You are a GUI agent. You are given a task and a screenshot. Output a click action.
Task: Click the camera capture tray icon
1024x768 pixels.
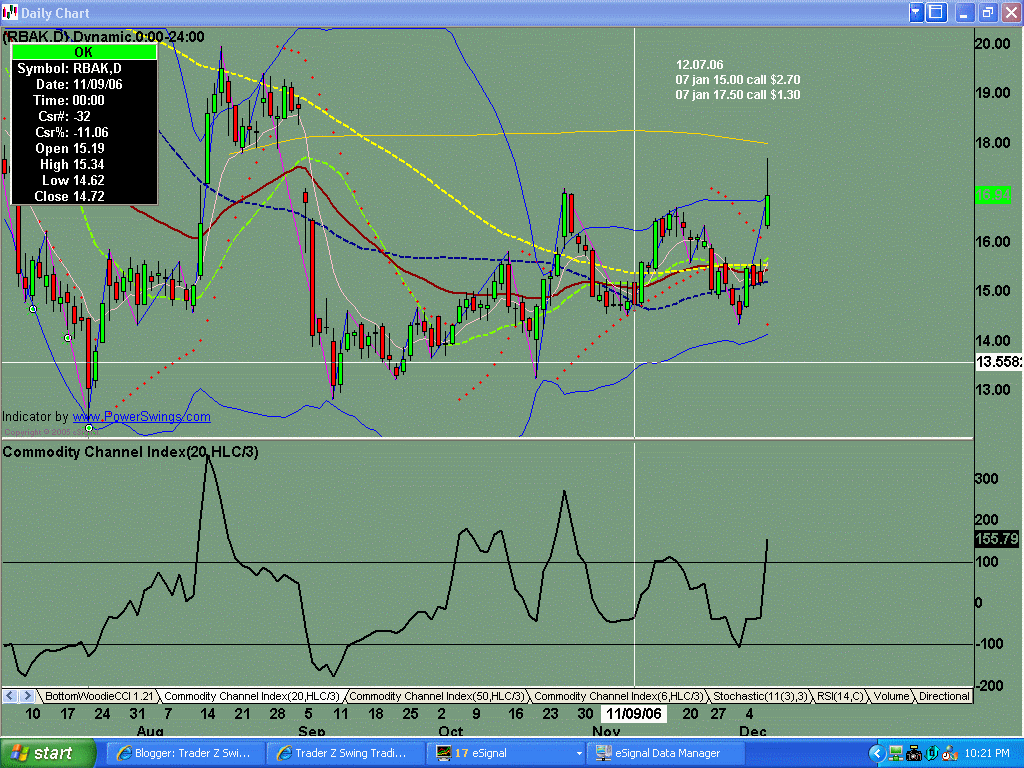(x=914, y=754)
